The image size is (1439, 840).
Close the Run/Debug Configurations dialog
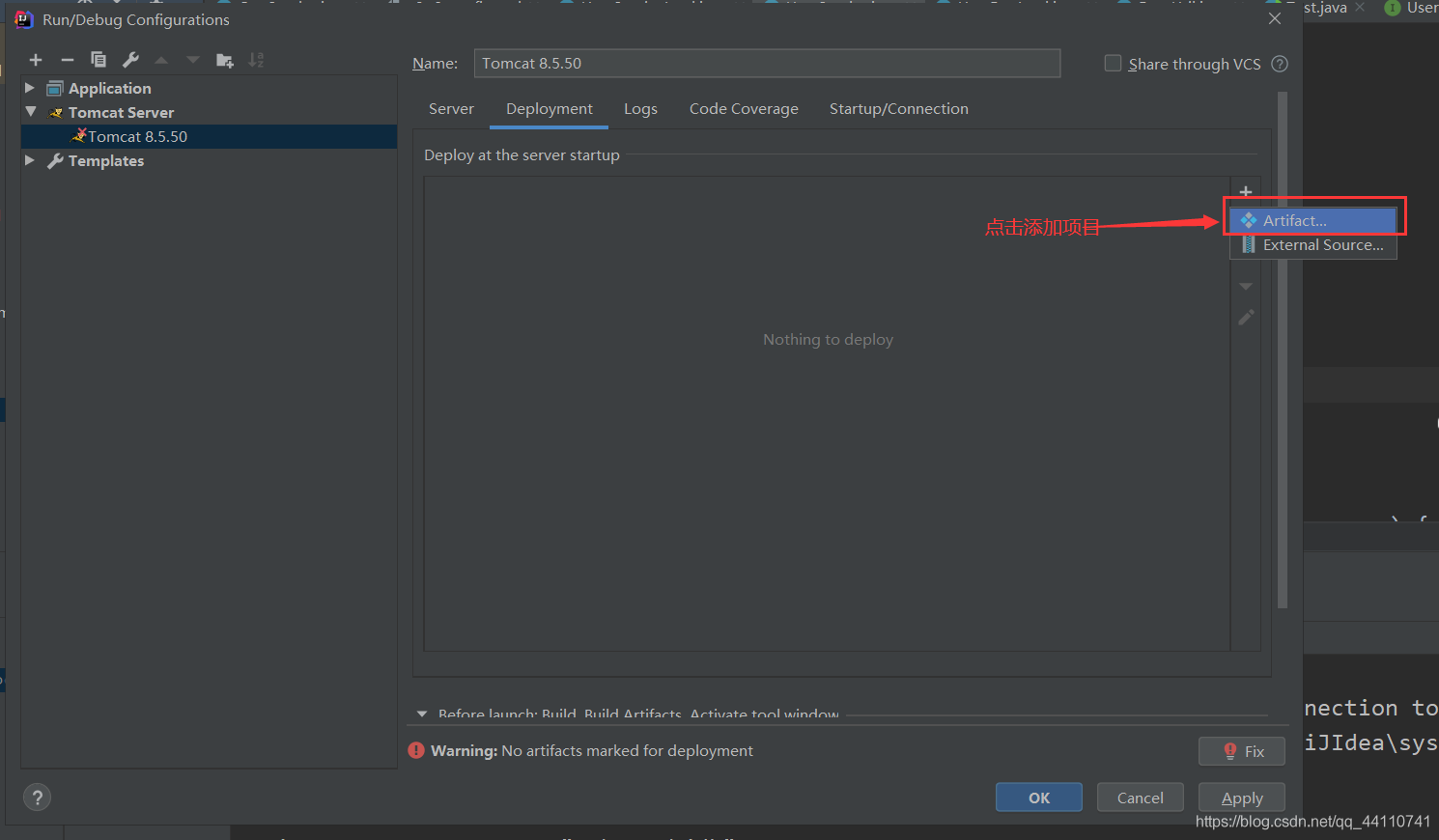tap(1275, 18)
